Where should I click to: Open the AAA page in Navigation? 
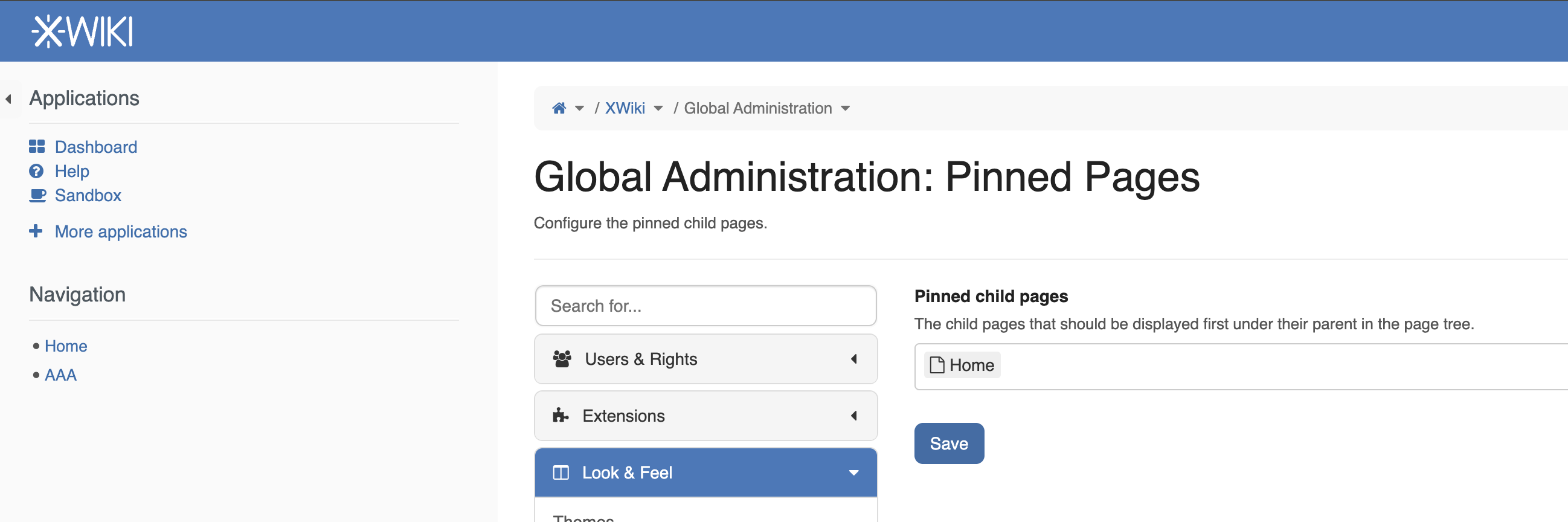click(x=60, y=375)
